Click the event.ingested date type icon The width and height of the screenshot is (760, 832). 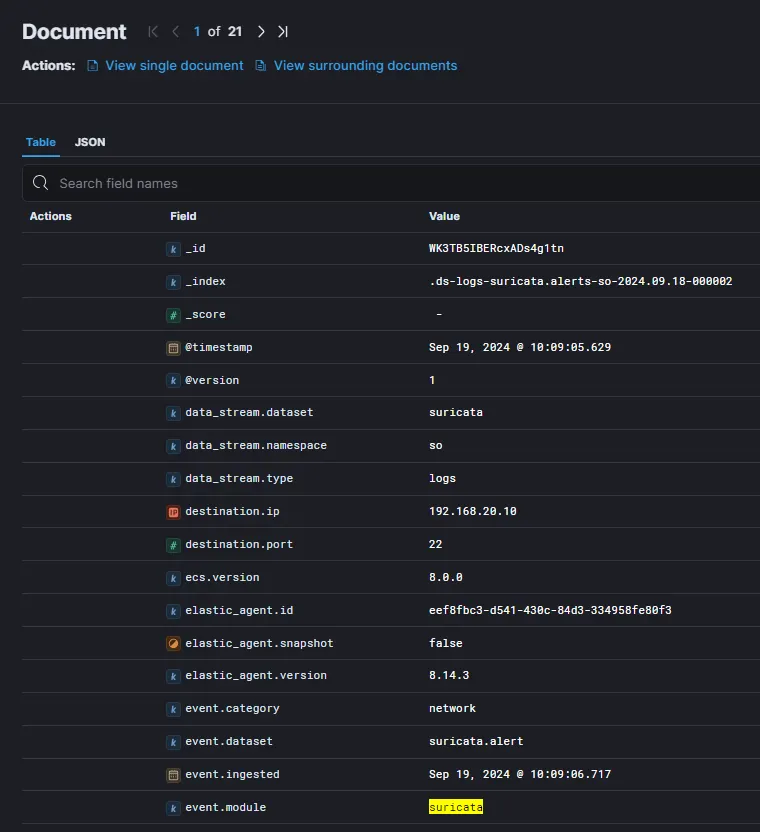tap(173, 774)
